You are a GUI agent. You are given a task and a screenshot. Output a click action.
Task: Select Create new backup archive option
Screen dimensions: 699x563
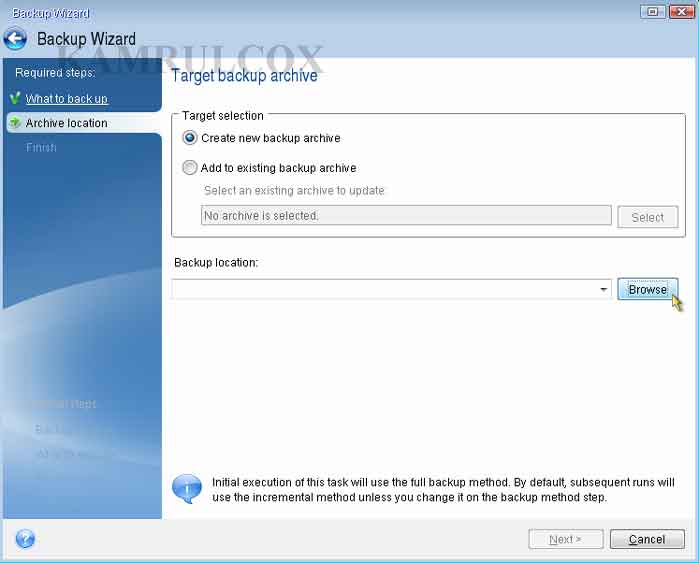[190, 138]
